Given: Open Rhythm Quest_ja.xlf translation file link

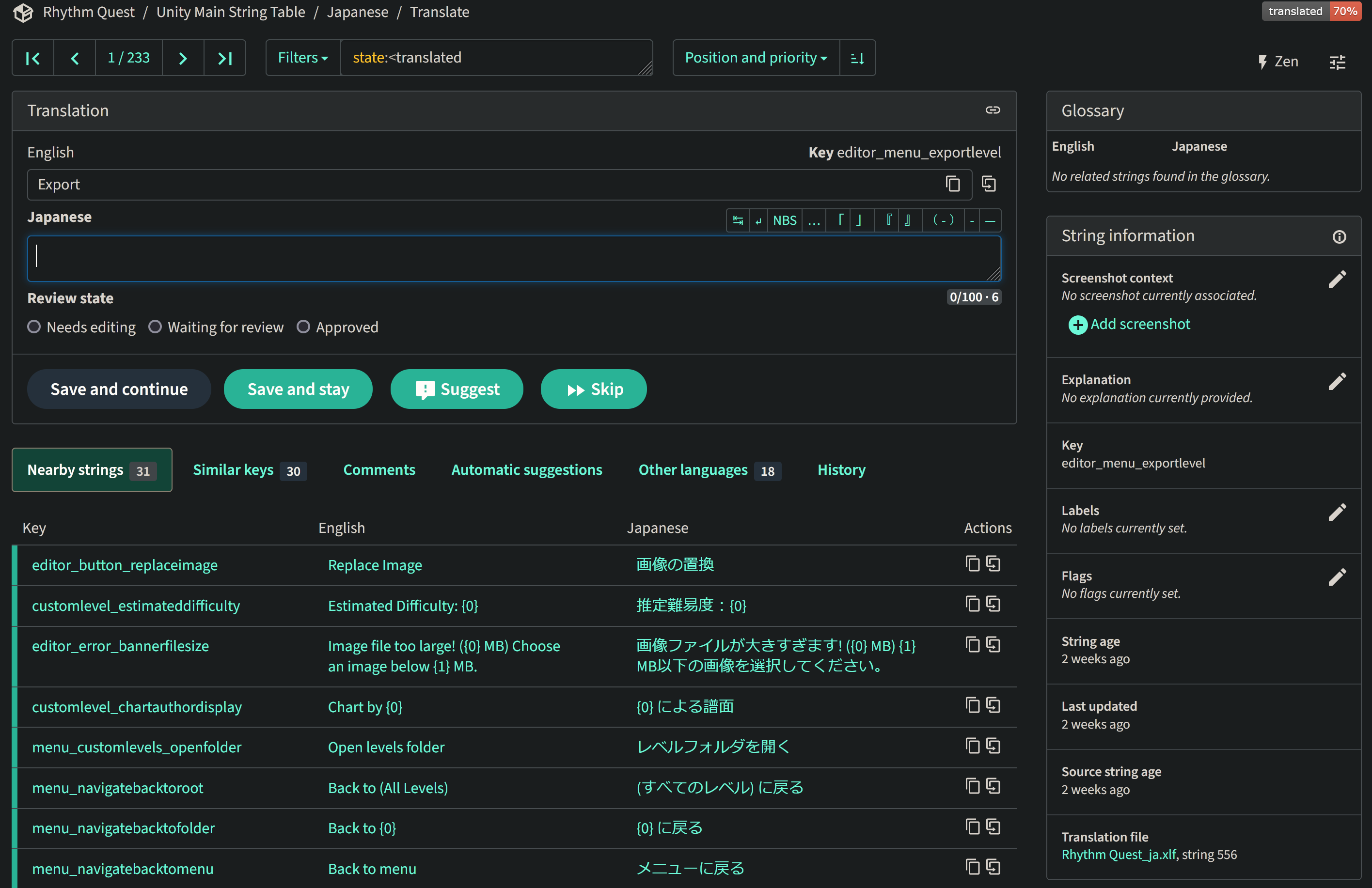Looking at the screenshot, I should point(1119,855).
